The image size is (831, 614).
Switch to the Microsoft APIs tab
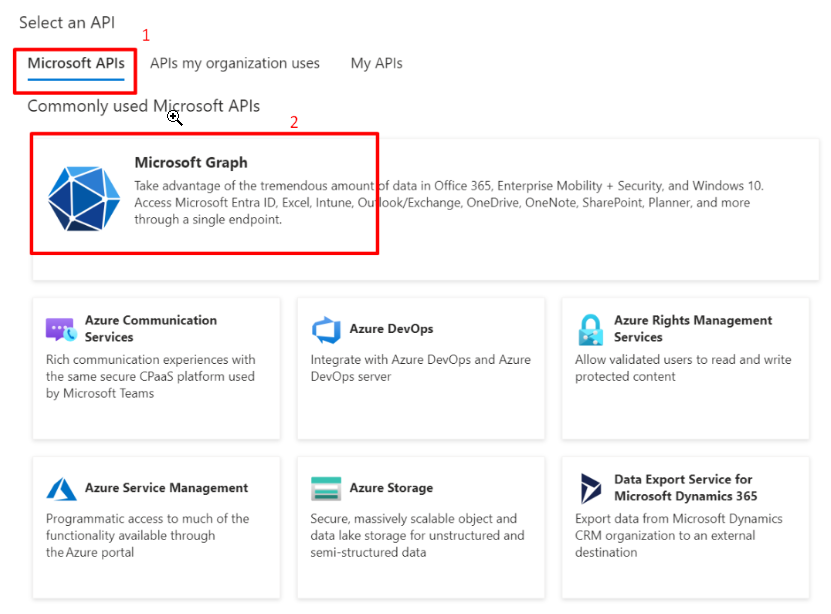point(76,63)
